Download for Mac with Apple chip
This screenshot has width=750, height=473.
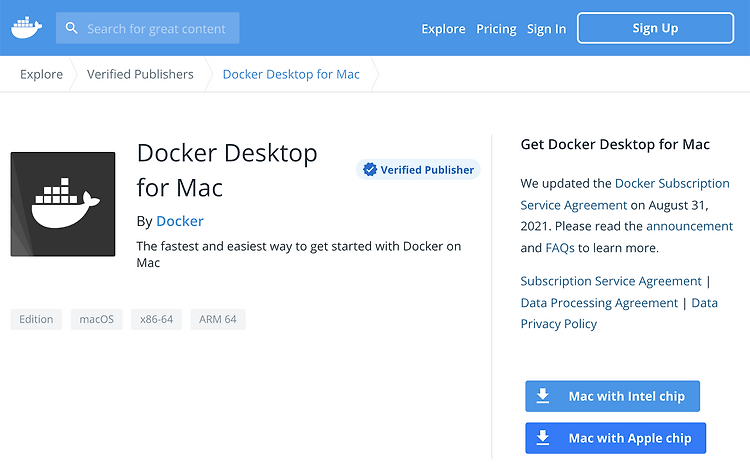coord(615,438)
